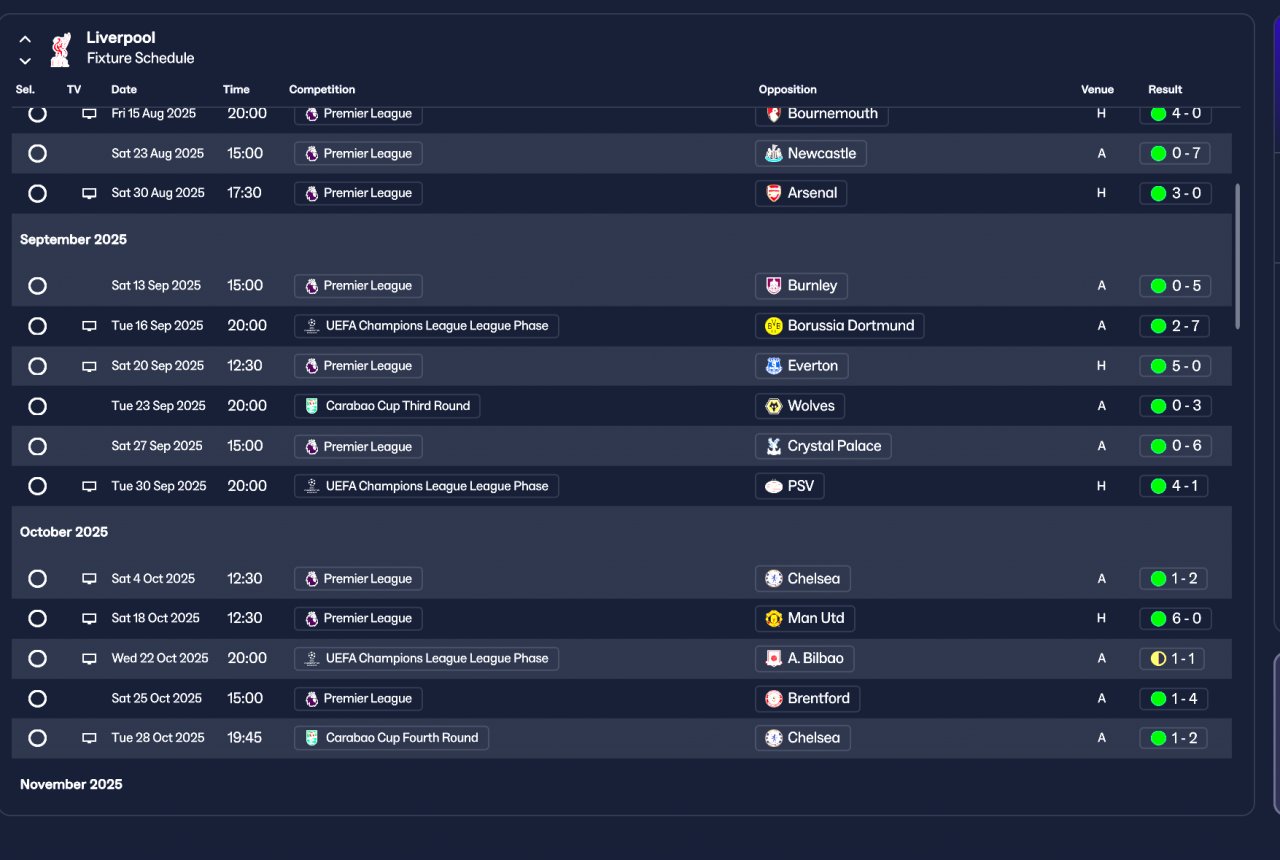The height and width of the screenshot is (860, 1280).
Task: Click the Carabao Cup Third Round logo
Action: pos(312,406)
